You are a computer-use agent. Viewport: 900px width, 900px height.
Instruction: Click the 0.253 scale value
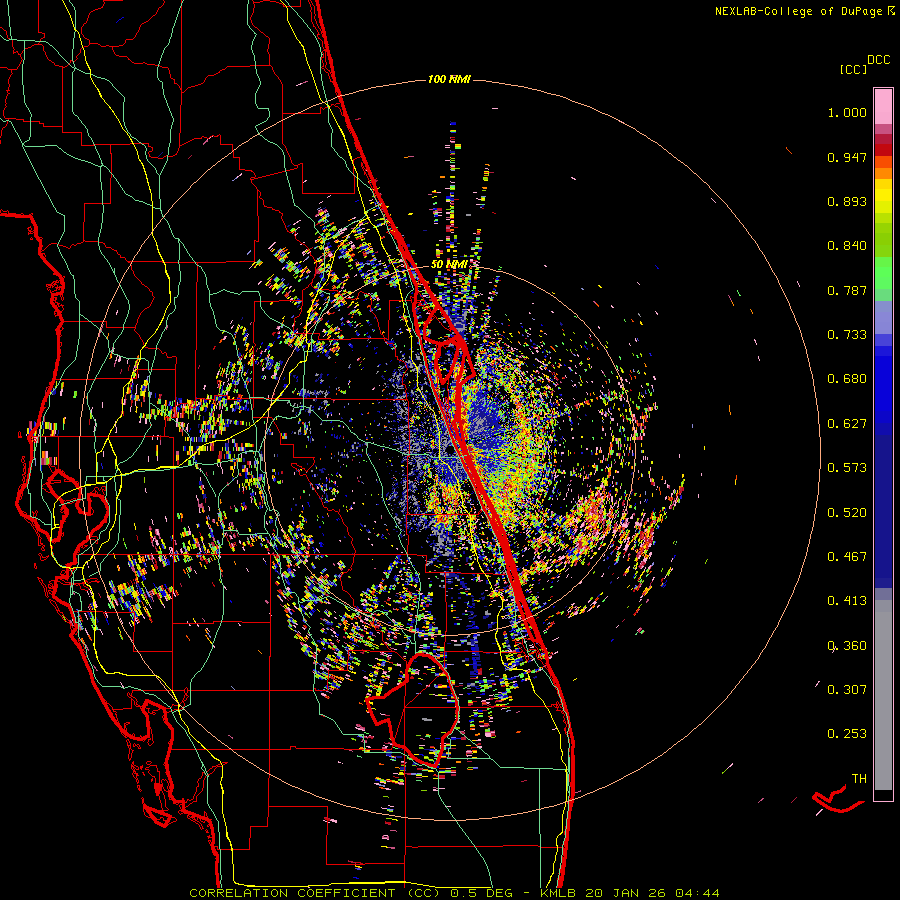click(x=847, y=734)
